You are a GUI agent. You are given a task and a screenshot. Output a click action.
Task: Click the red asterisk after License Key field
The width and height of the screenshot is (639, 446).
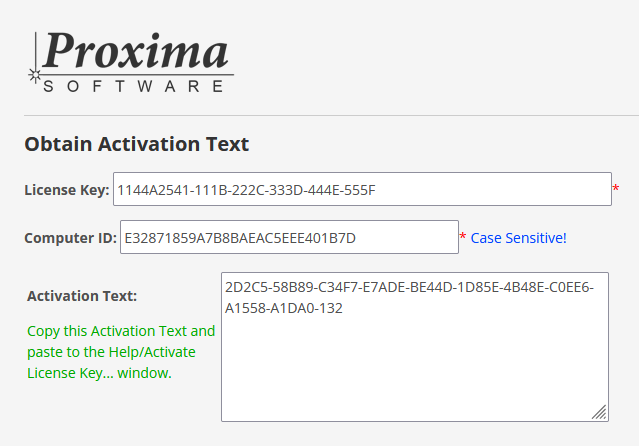(616, 188)
